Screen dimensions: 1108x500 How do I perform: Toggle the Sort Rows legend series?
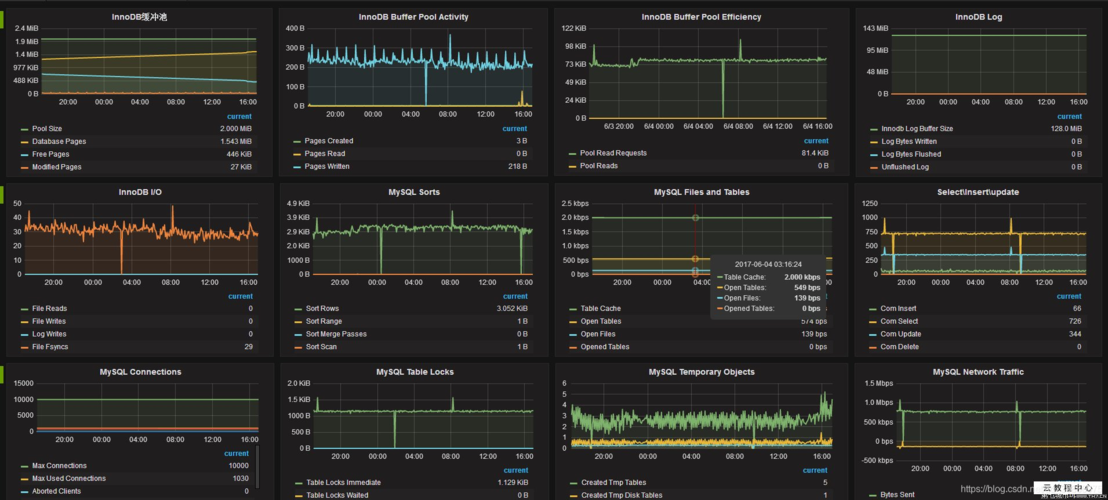point(322,309)
